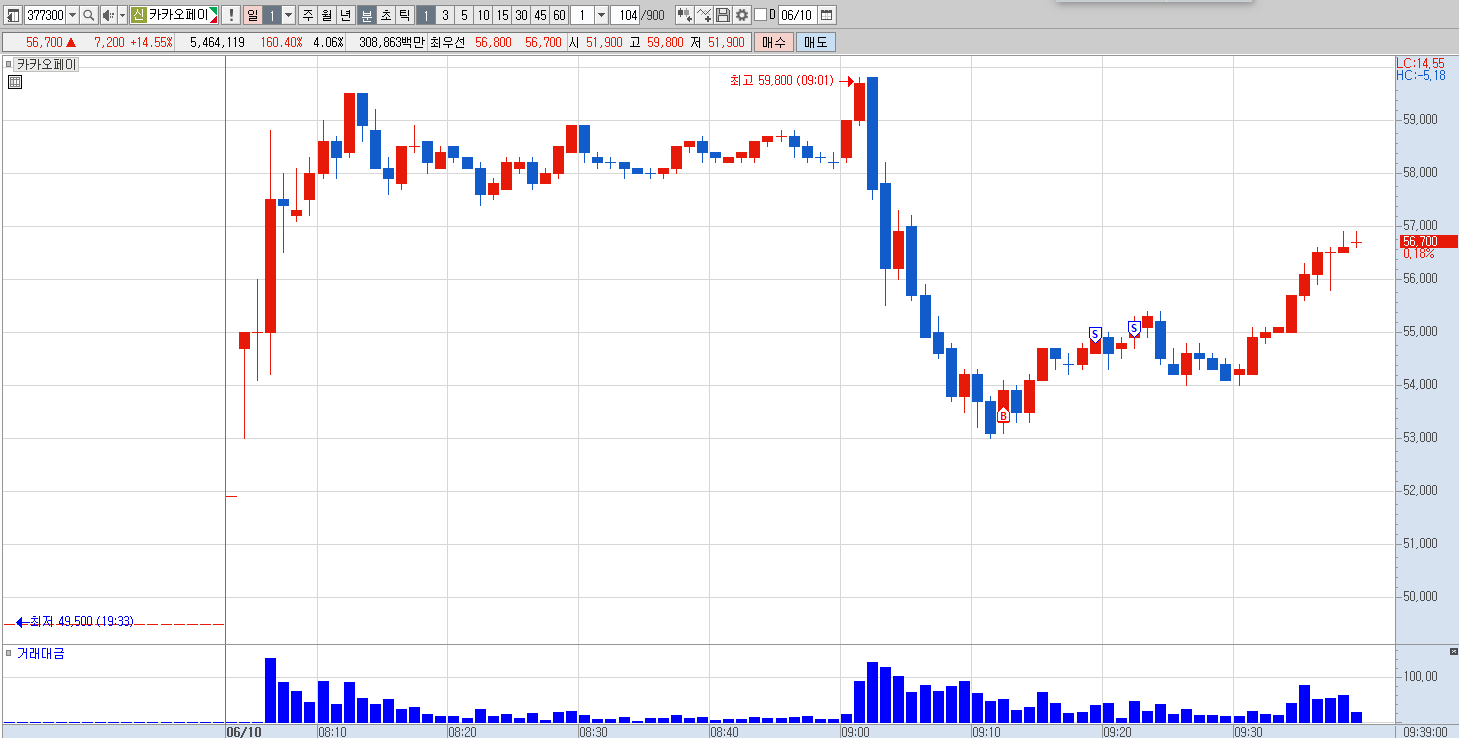The image size is (1459, 738).
Task: Open dropdown arrow after 일 1 box
Action: pos(288,15)
